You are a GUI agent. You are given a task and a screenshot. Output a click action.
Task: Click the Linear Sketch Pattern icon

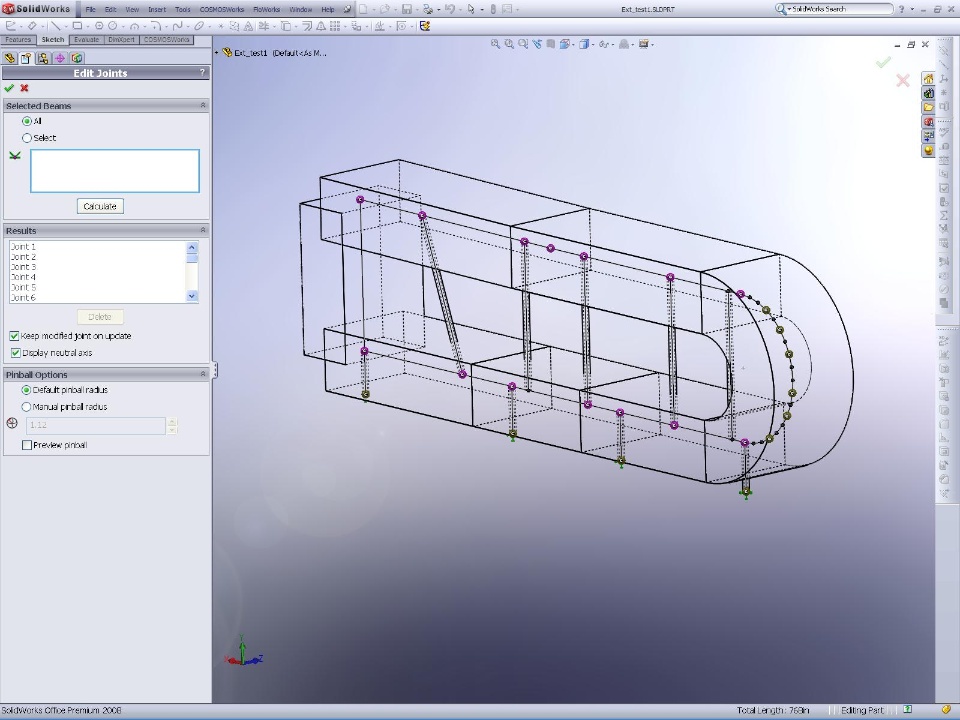[x=334, y=26]
